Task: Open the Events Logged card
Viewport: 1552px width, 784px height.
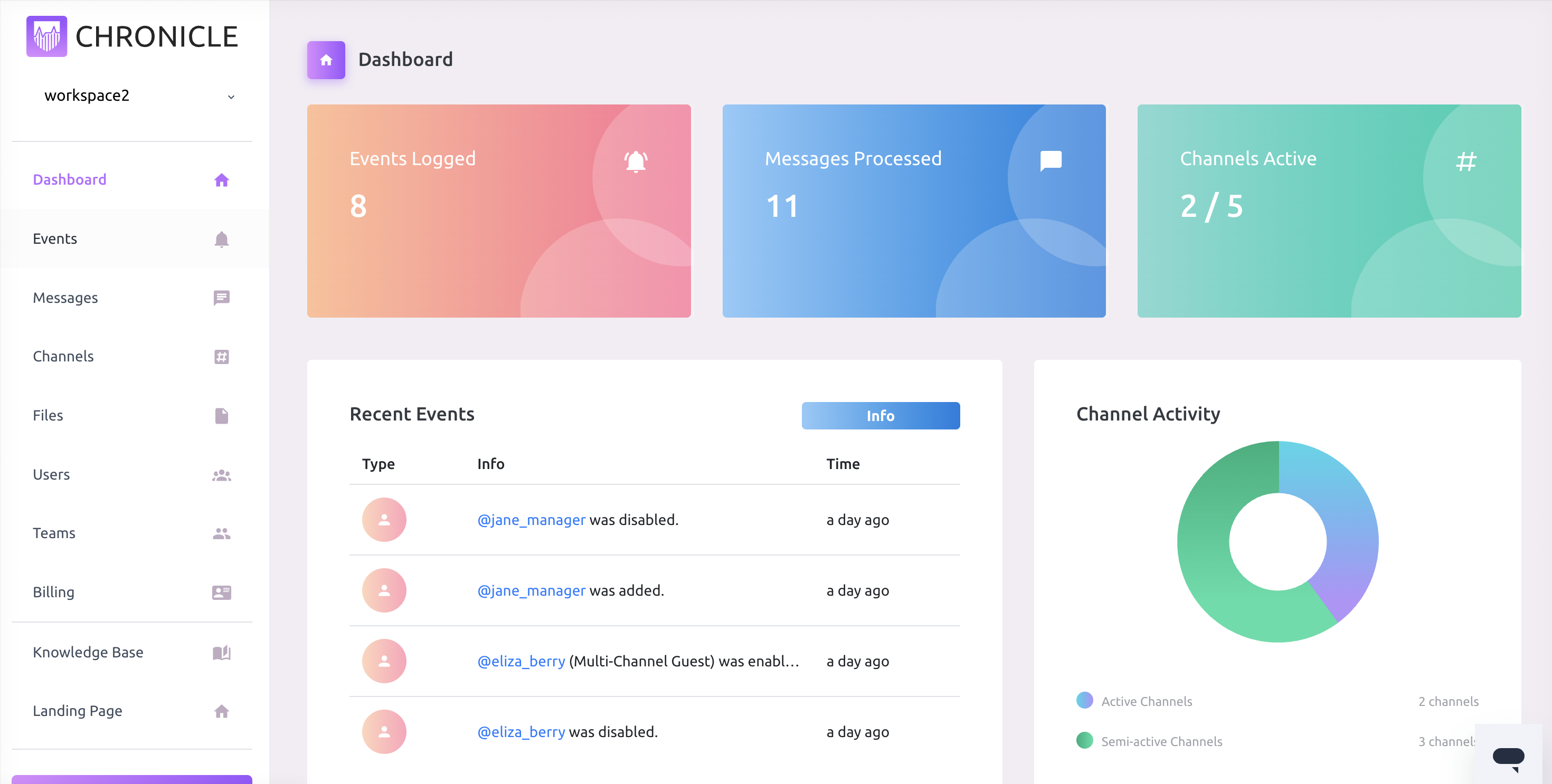Action: pyautogui.click(x=499, y=211)
